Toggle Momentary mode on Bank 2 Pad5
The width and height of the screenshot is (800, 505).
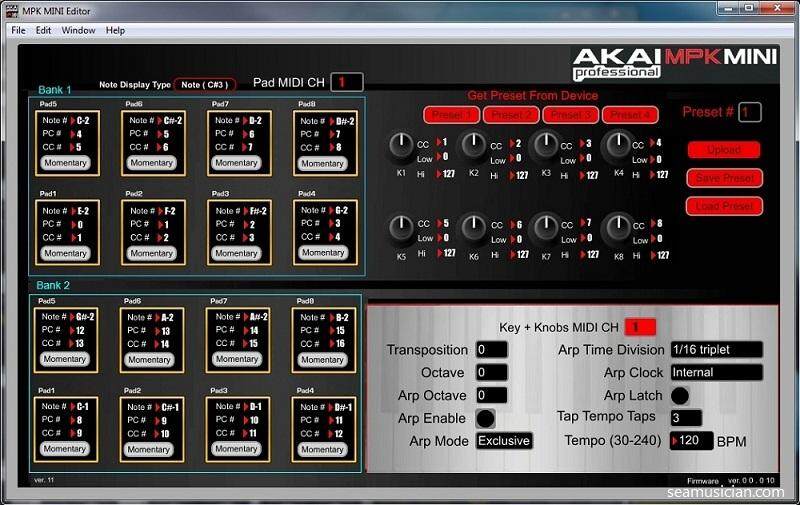point(64,359)
